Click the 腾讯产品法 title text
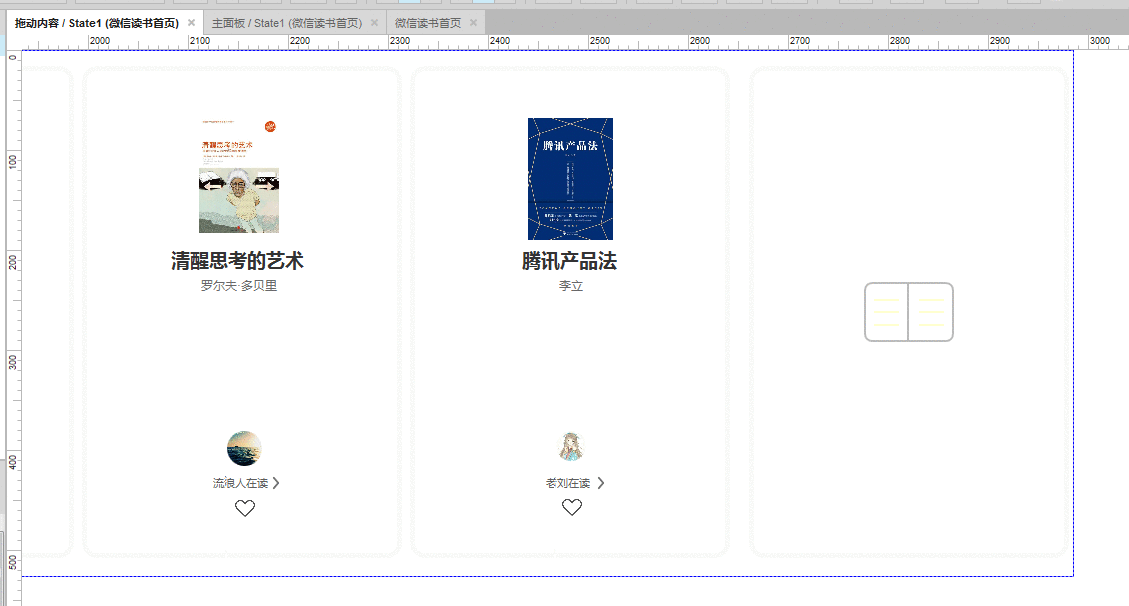 pyautogui.click(x=570, y=261)
